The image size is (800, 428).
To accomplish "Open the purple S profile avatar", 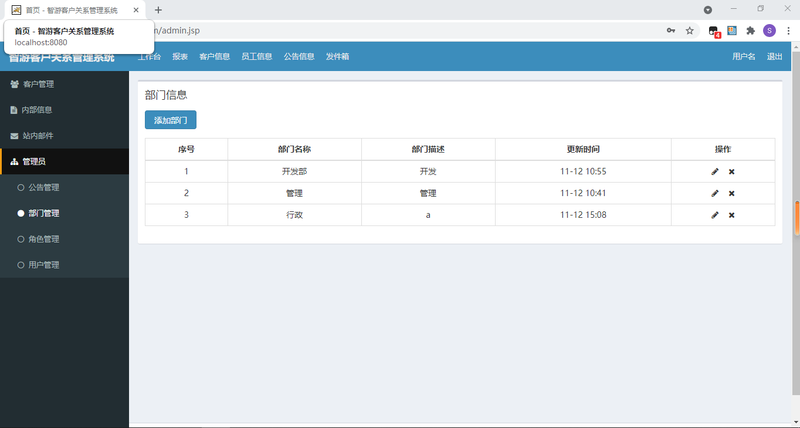I will pos(769,31).
